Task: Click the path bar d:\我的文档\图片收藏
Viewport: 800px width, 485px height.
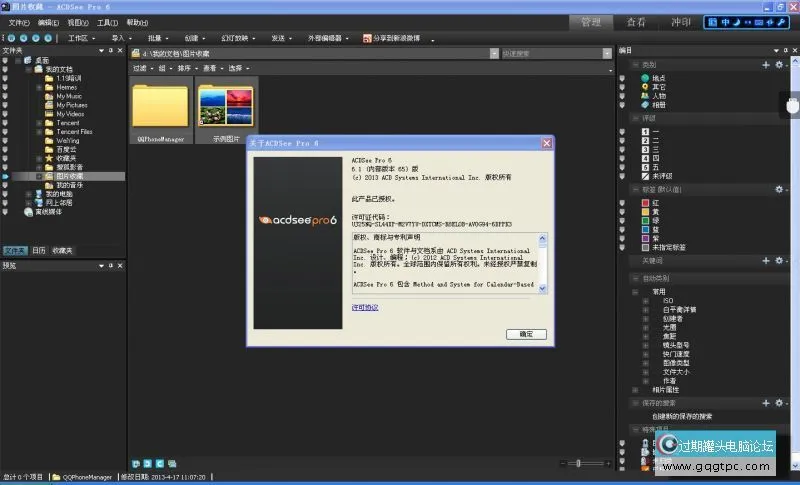Action: pyautogui.click(x=315, y=54)
